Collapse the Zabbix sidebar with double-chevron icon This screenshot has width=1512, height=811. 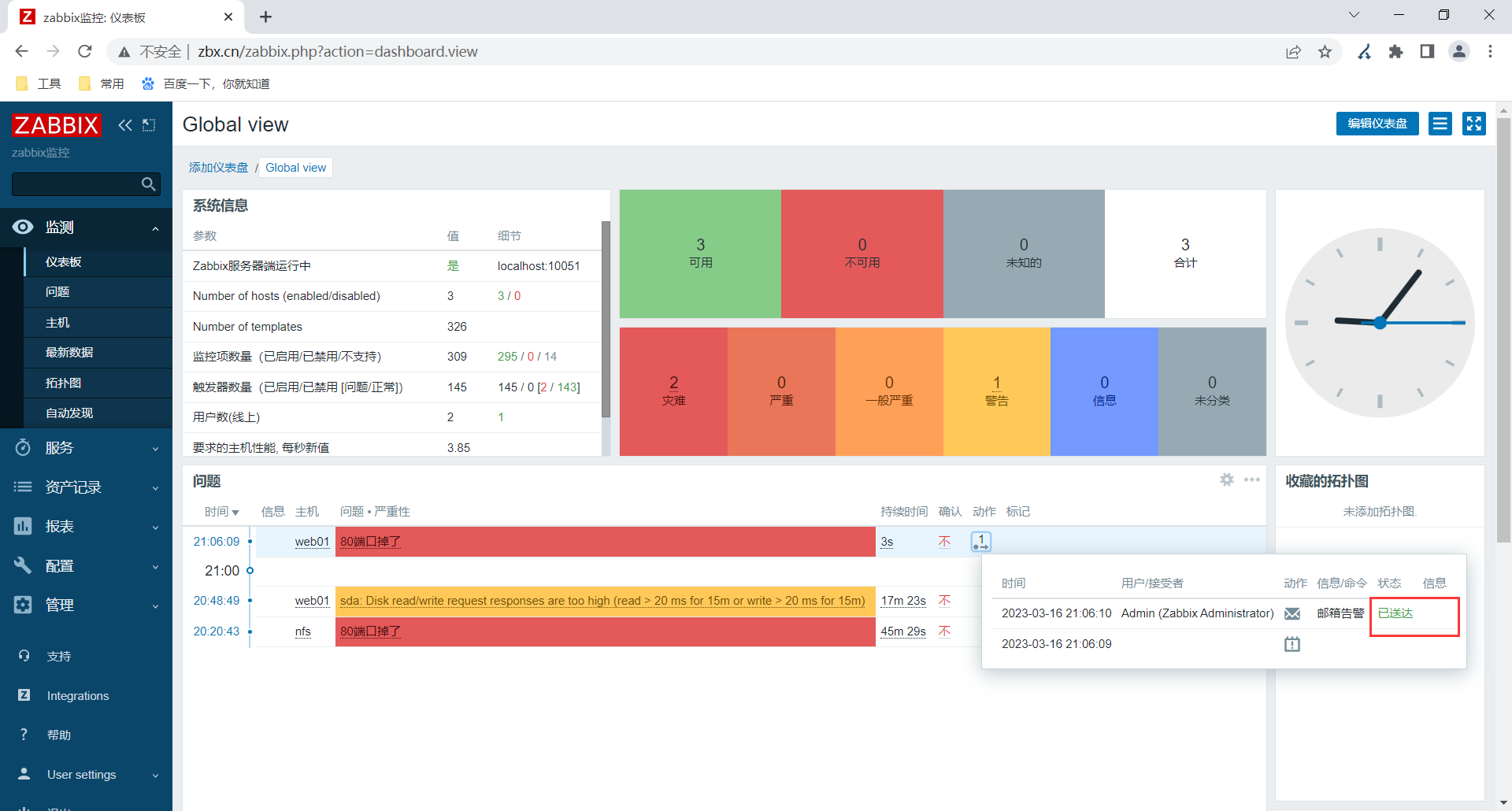(125, 125)
